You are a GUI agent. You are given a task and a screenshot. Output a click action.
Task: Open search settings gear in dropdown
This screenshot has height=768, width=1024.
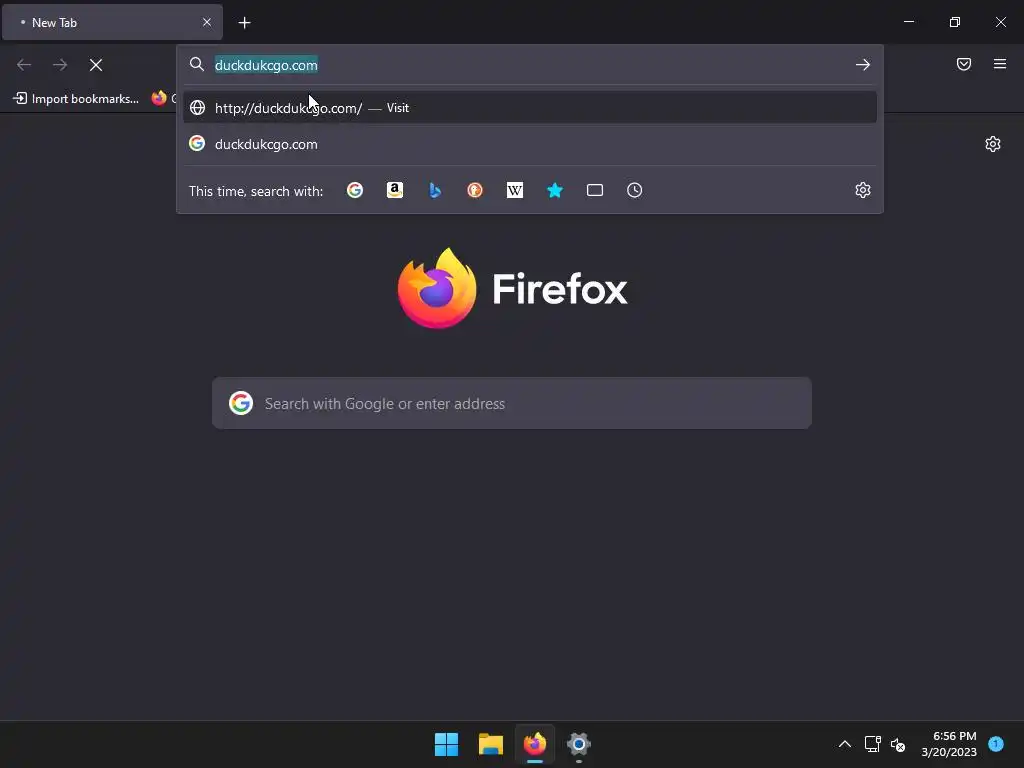pyautogui.click(x=863, y=190)
